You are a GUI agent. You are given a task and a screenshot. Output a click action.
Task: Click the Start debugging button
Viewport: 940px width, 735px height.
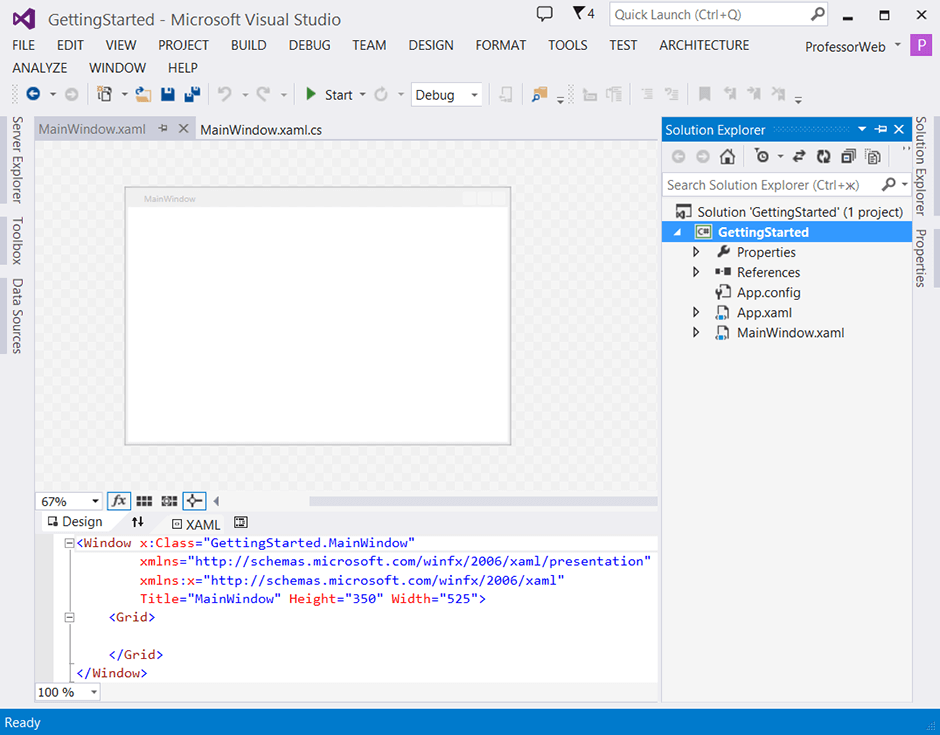[329, 95]
